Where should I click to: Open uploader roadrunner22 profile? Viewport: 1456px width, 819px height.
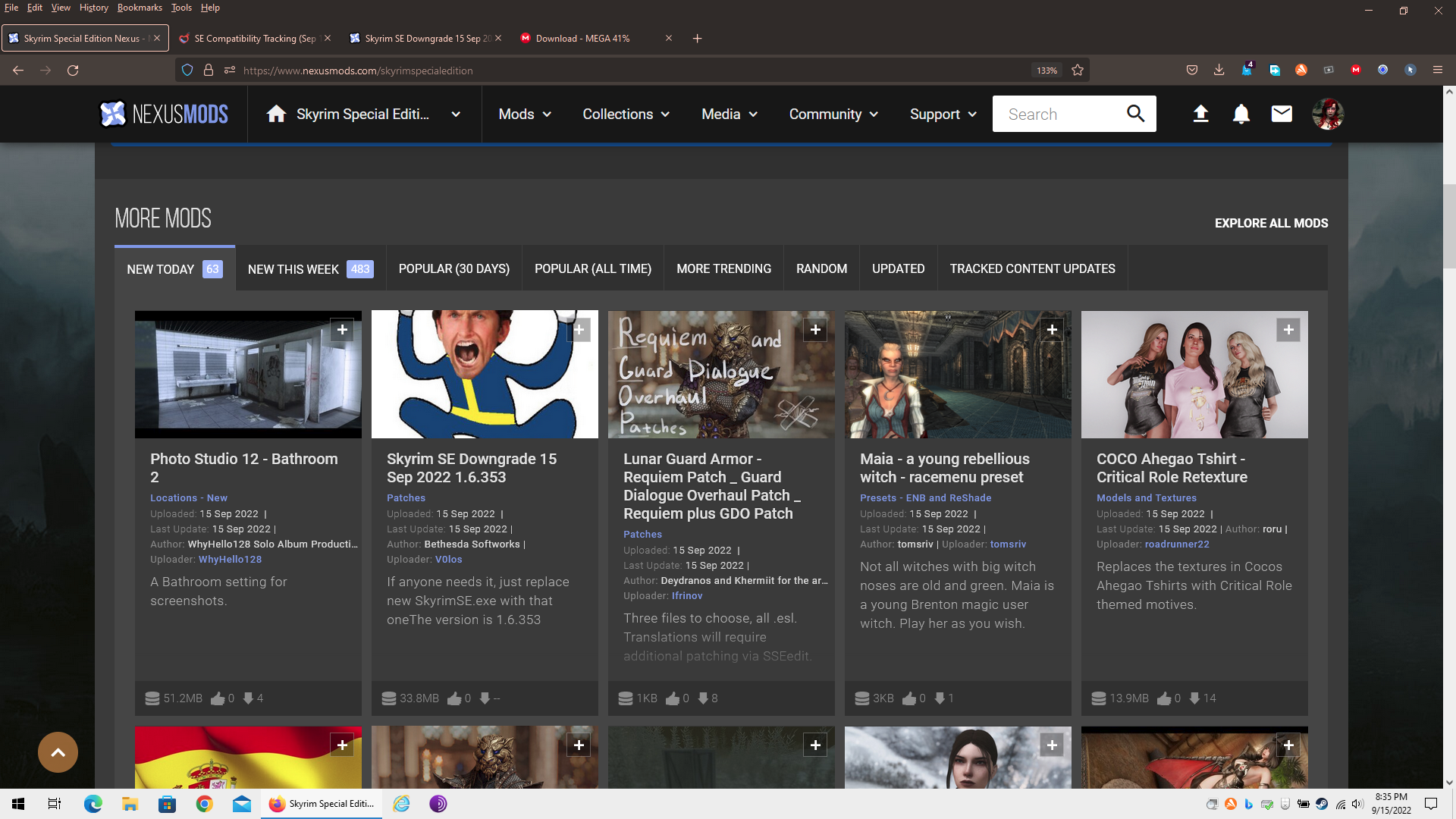[x=1177, y=544]
